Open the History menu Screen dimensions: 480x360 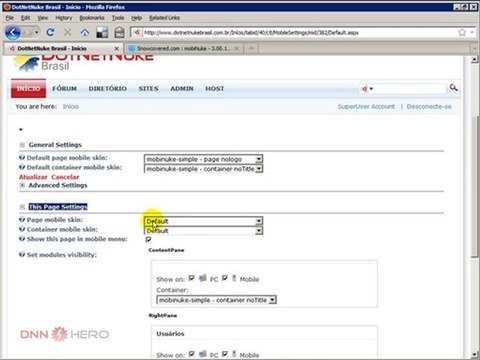tap(64, 18)
